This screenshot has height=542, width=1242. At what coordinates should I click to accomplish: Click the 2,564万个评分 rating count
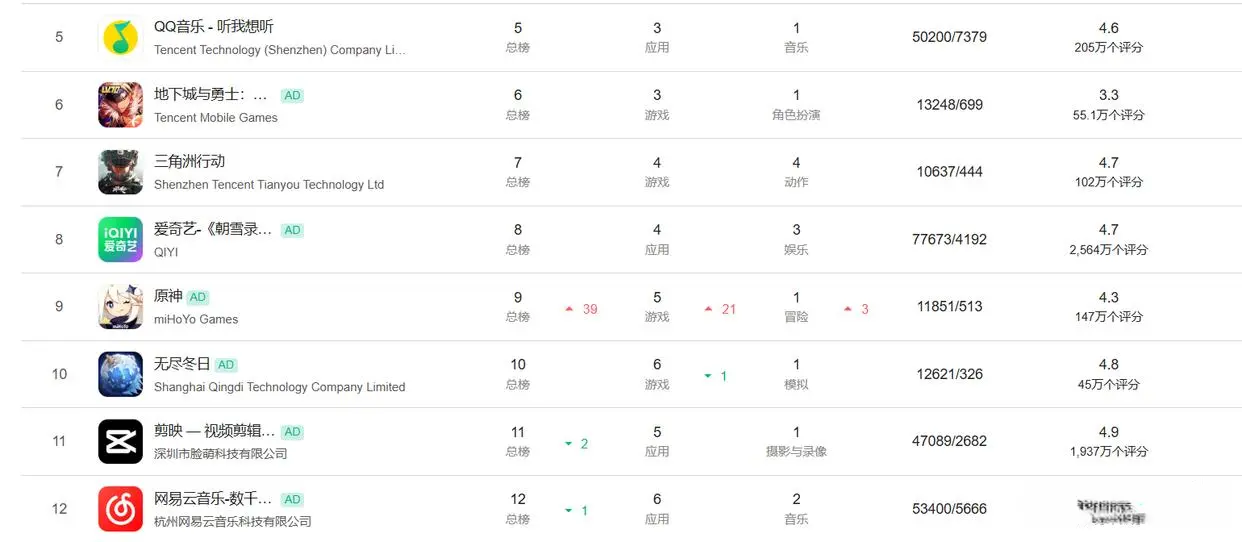1108,250
